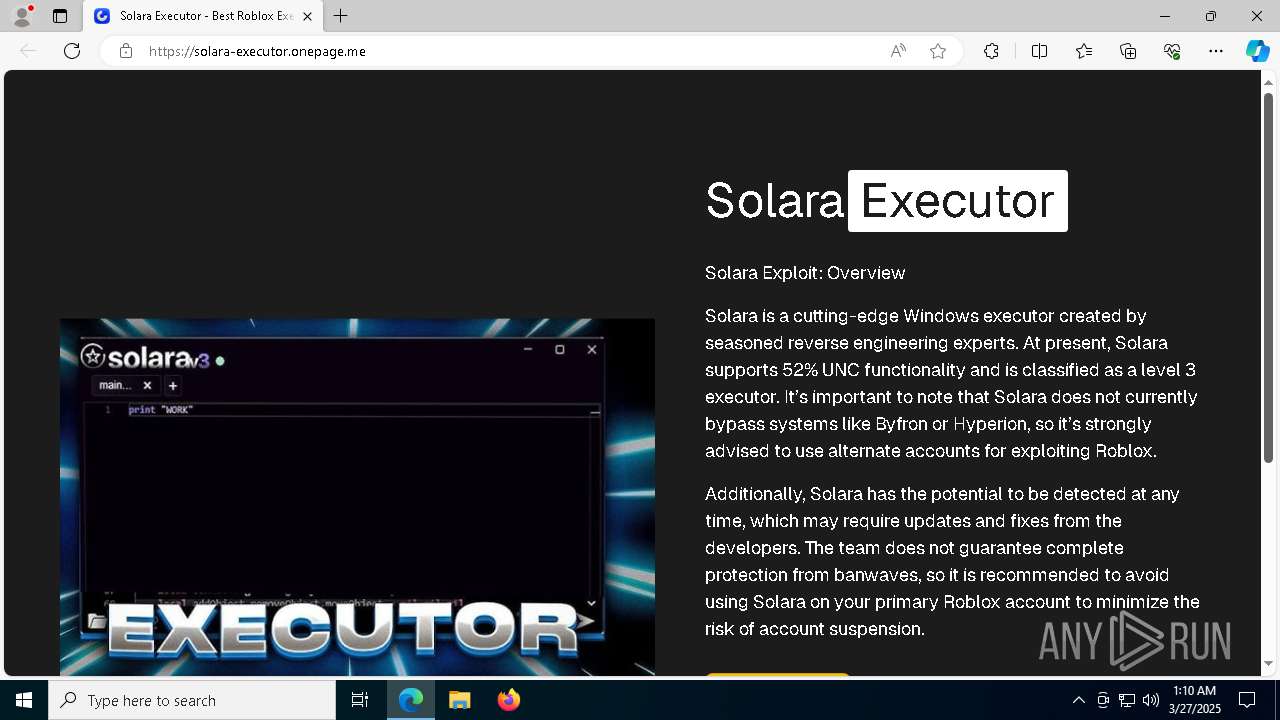The width and height of the screenshot is (1280, 720).
Task: Select the Solara Executor browser tab
Action: point(203,16)
